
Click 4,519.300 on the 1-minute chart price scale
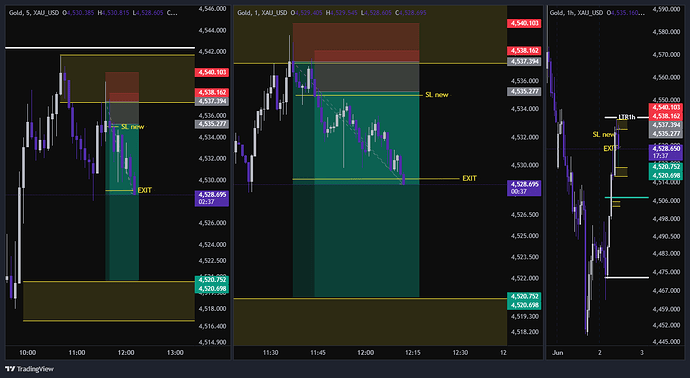click(525, 316)
